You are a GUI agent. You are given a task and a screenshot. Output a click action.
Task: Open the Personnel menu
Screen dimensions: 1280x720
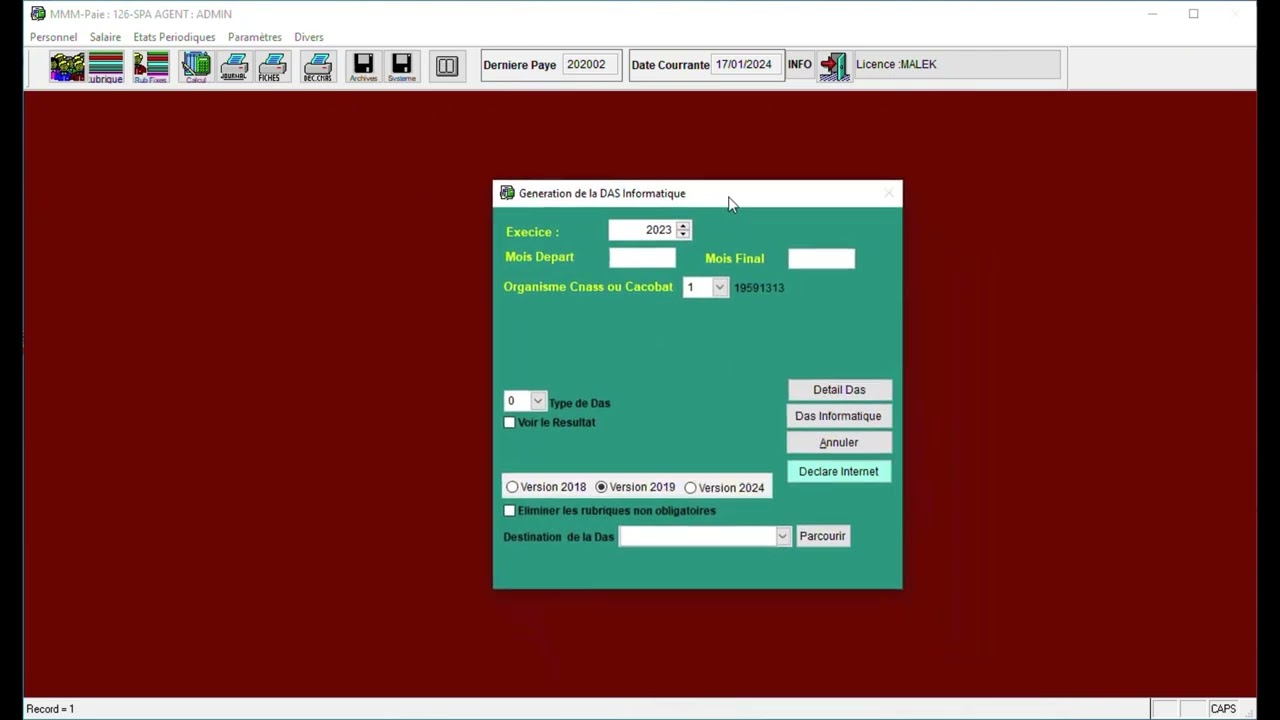tap(53, 37)
